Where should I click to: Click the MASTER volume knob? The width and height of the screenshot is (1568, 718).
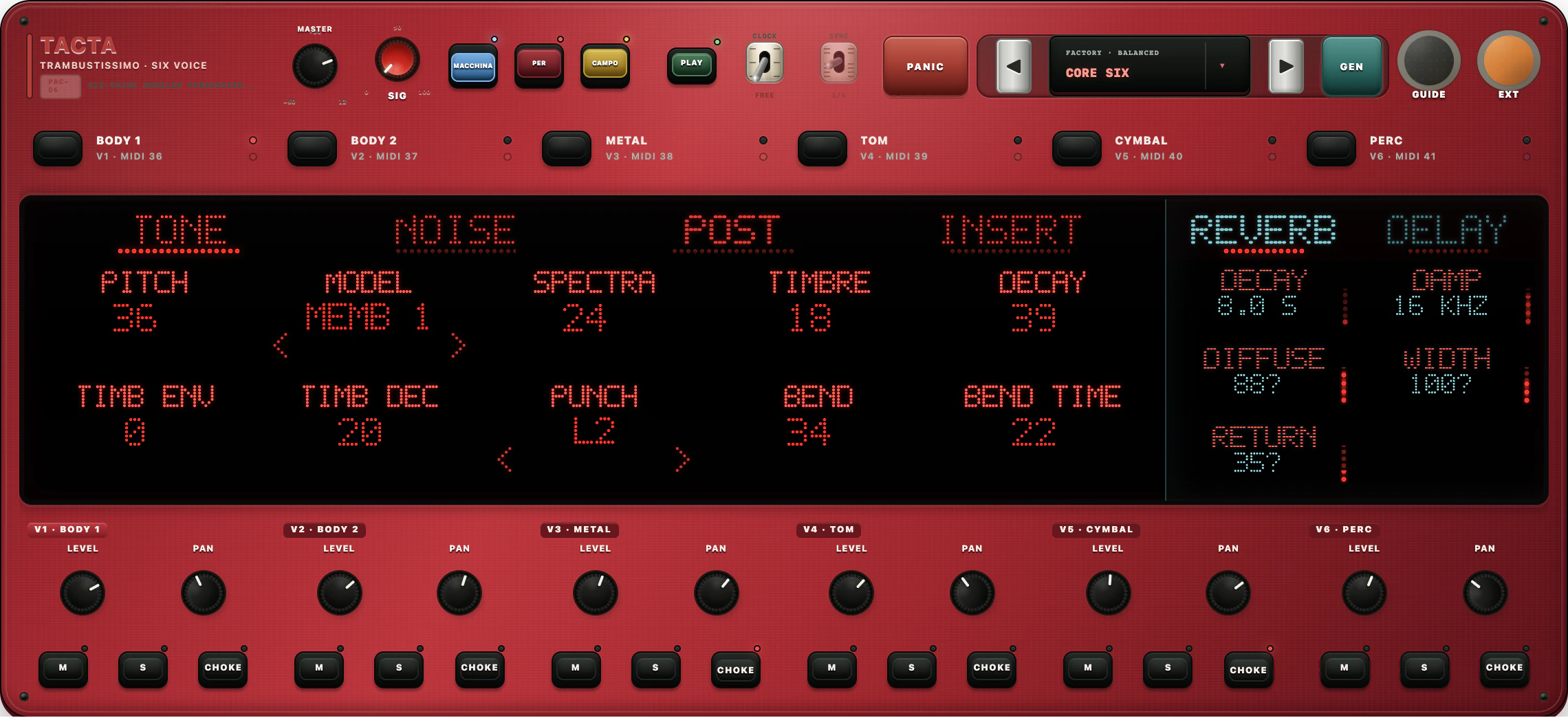[315, 66]
